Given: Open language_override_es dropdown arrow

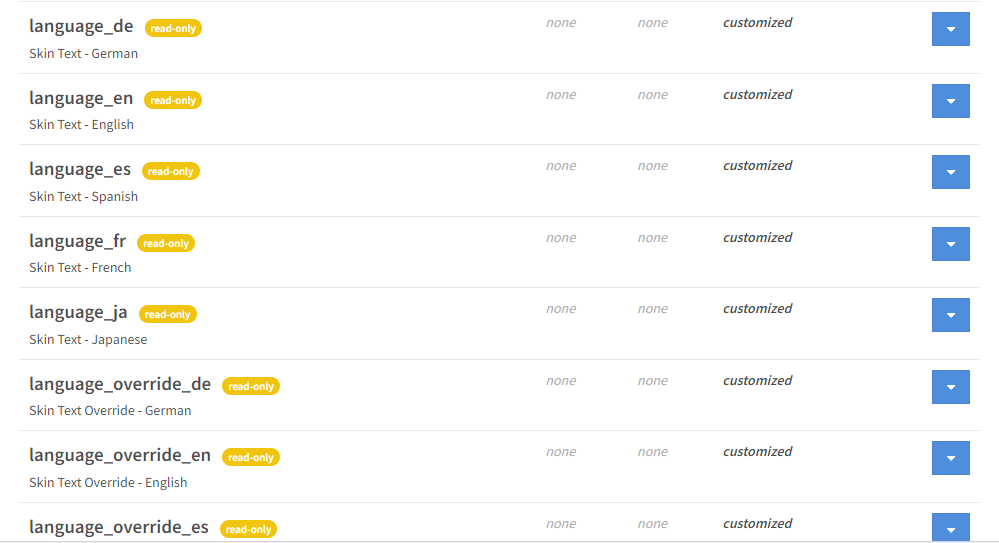Looking at the screenshot, I should click(x=950, y=529).
